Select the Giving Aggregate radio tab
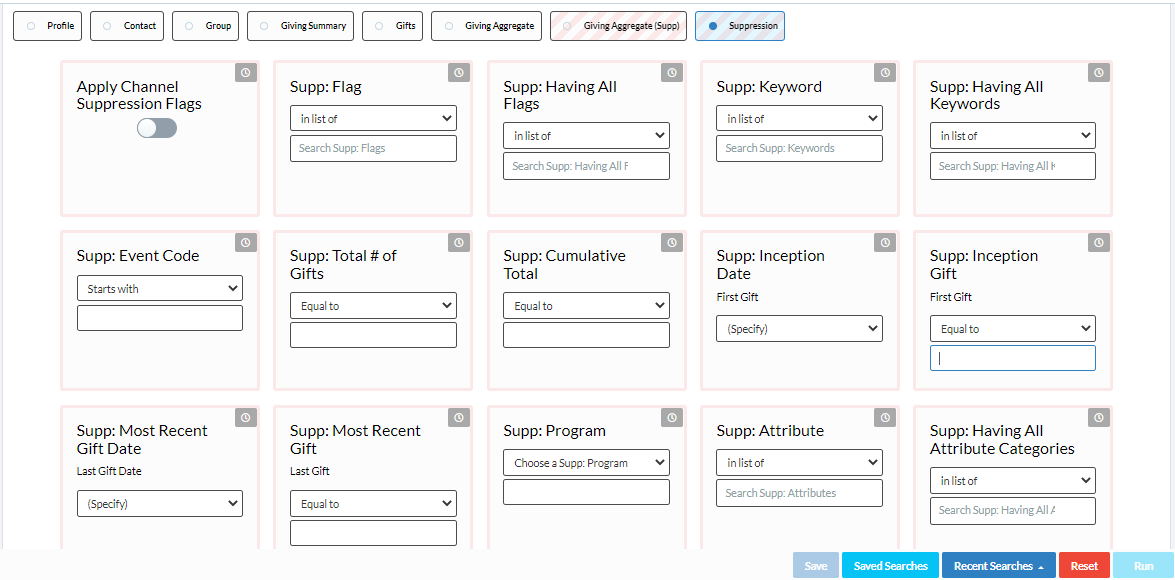Screen dimensions: 1175x580 click(487, 25)
